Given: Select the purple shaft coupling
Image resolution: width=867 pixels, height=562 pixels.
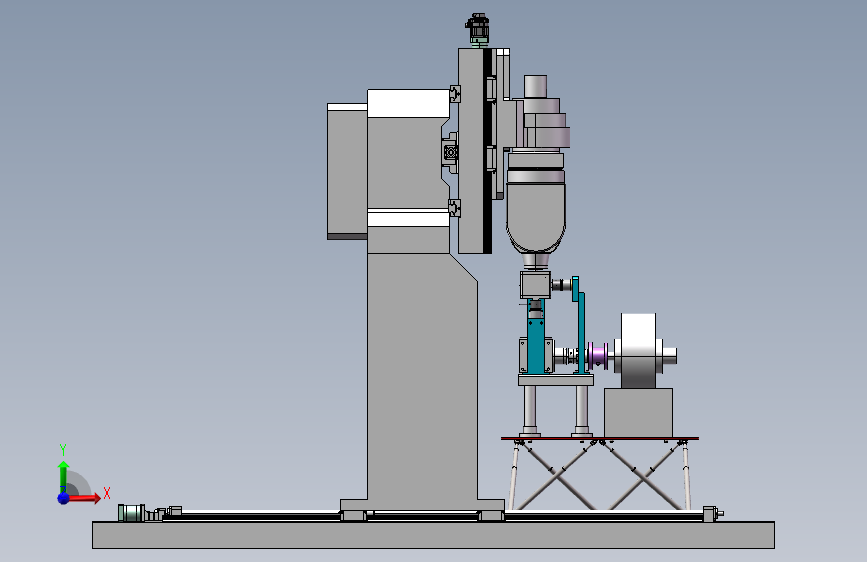Looking at the screenshot, I should pos(597,356).
